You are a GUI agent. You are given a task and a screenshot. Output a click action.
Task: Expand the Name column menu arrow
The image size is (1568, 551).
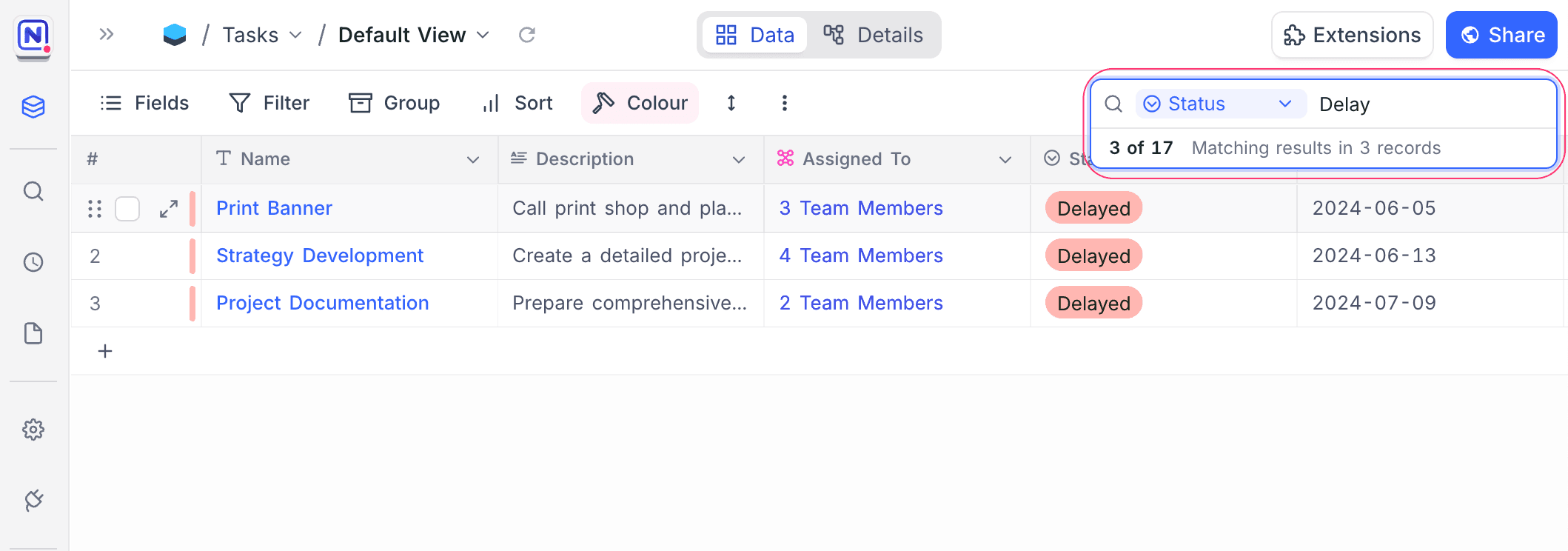[x=472, y=159]
